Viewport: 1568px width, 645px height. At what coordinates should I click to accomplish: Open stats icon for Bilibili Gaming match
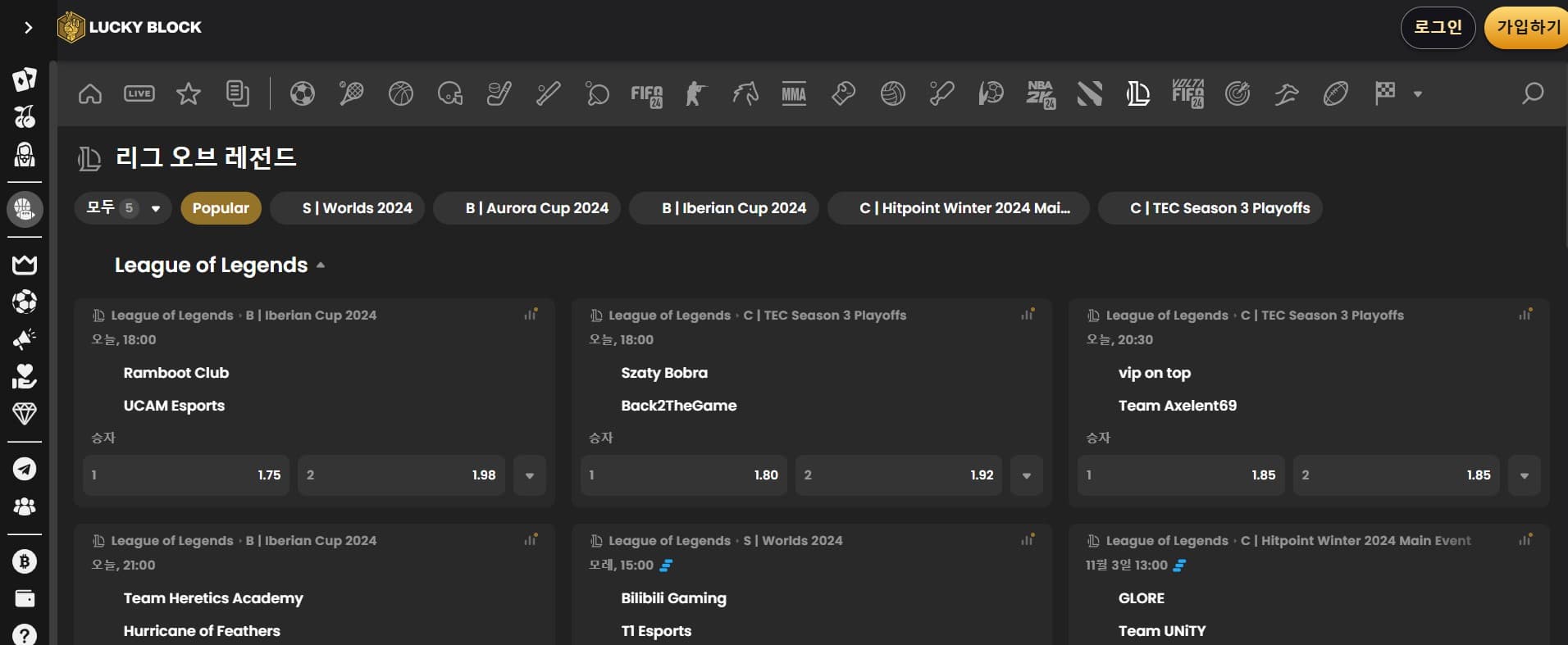pyautogui.click(x=1028, y=539)
